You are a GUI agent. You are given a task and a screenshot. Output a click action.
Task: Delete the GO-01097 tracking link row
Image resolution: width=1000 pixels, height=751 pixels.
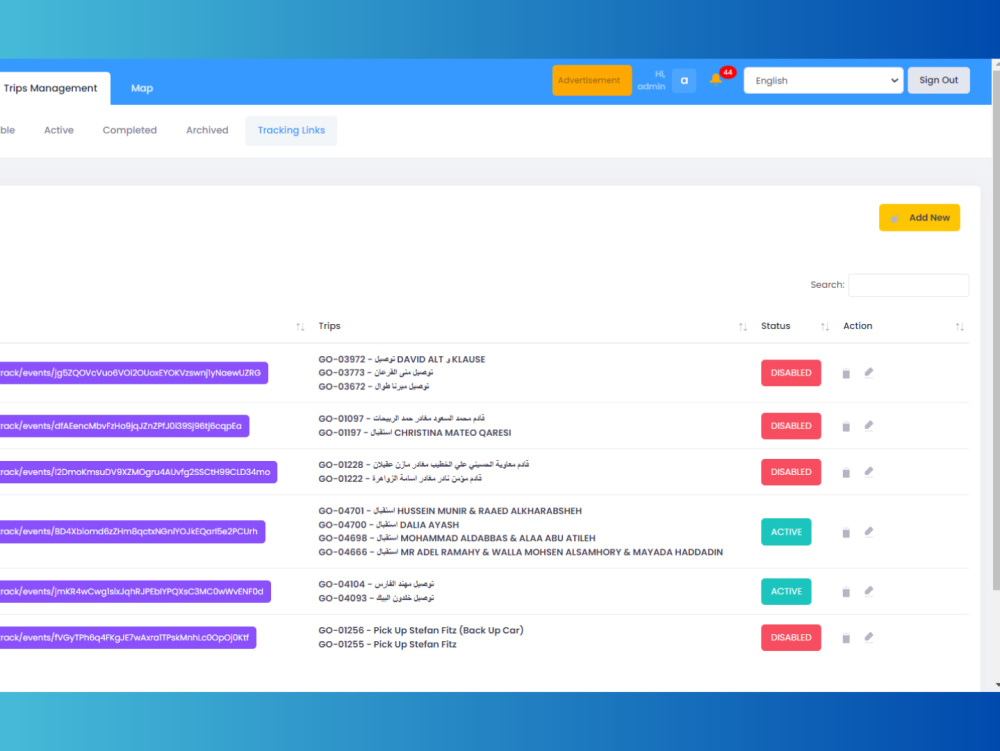coord(846,427)
